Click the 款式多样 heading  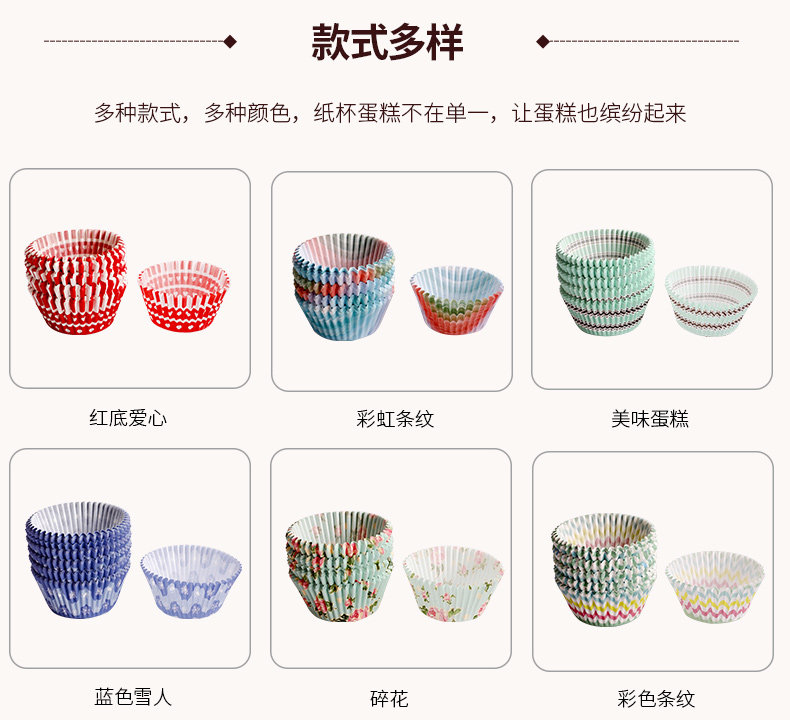(387, 42)
